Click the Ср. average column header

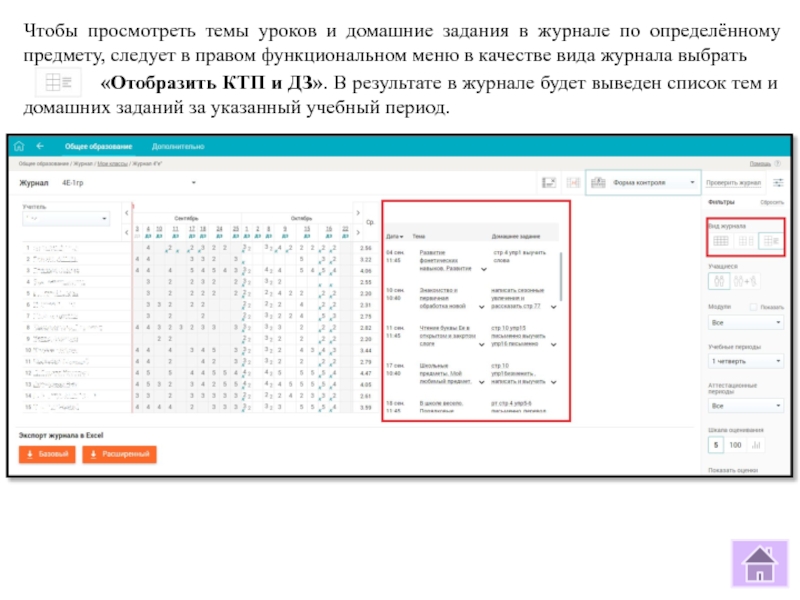370,222
